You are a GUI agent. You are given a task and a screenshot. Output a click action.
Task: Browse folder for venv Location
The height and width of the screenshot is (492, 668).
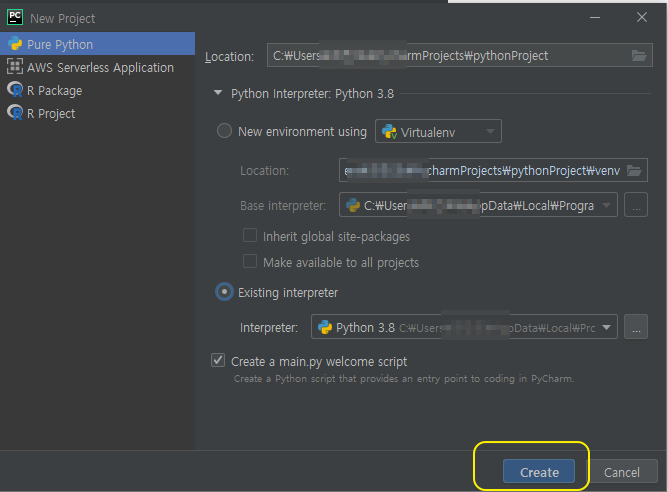(634, 170)
